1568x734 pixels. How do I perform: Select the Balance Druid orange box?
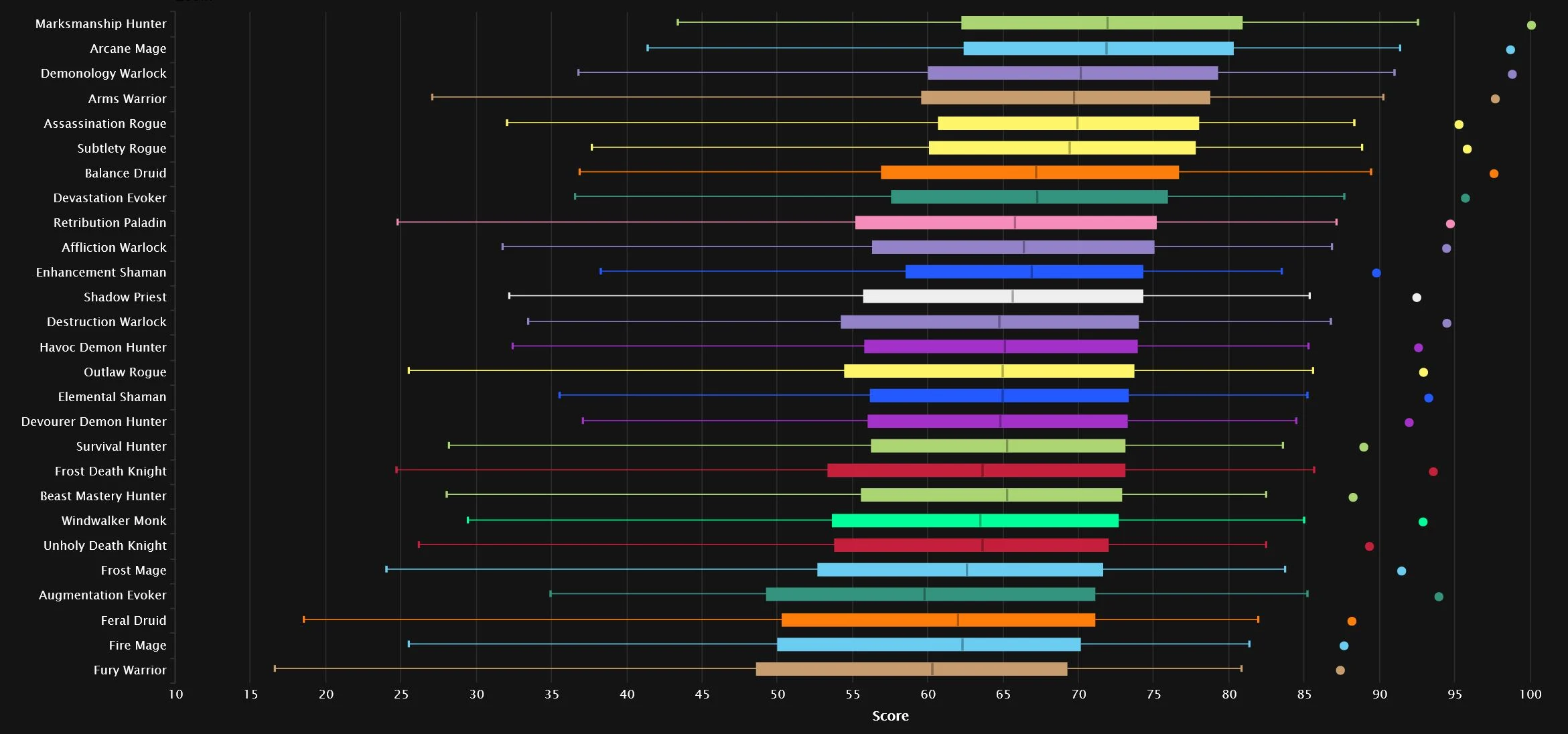(1029, 172)
